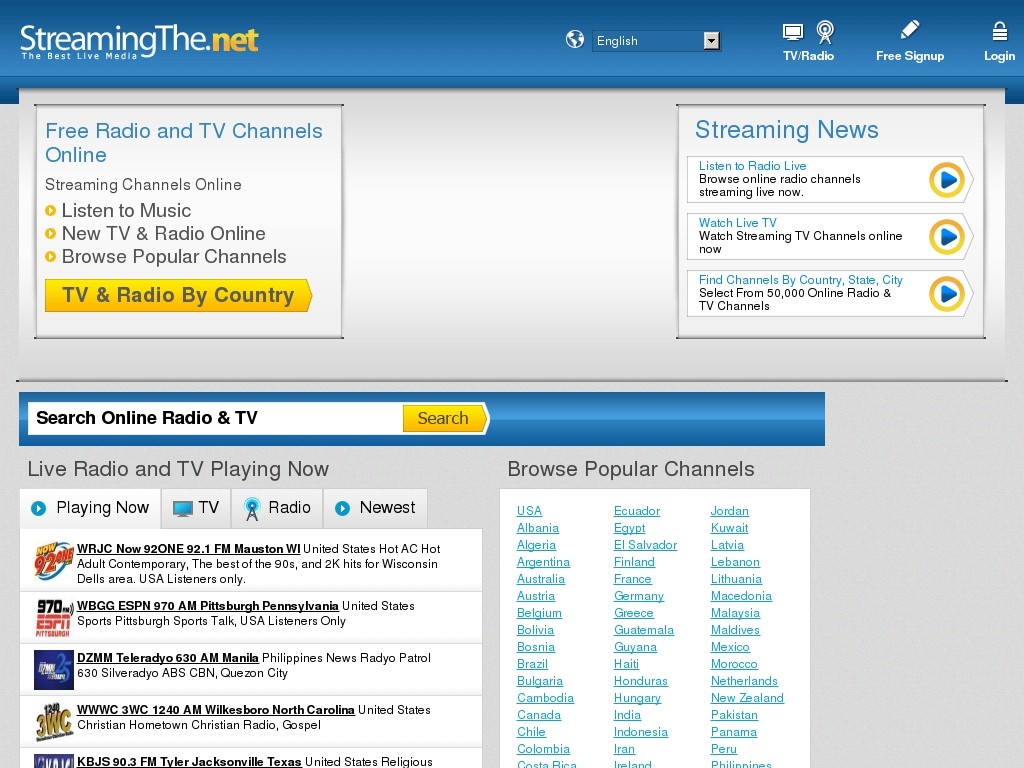Go to Free Signup
The image size is (1024, 768).
(910, 56)
